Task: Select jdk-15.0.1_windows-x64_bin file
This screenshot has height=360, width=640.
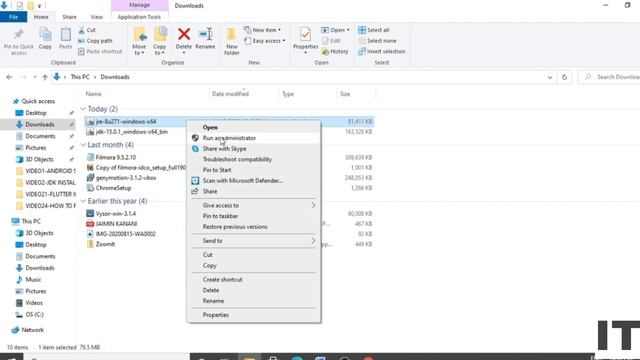Action: point(131,132)
